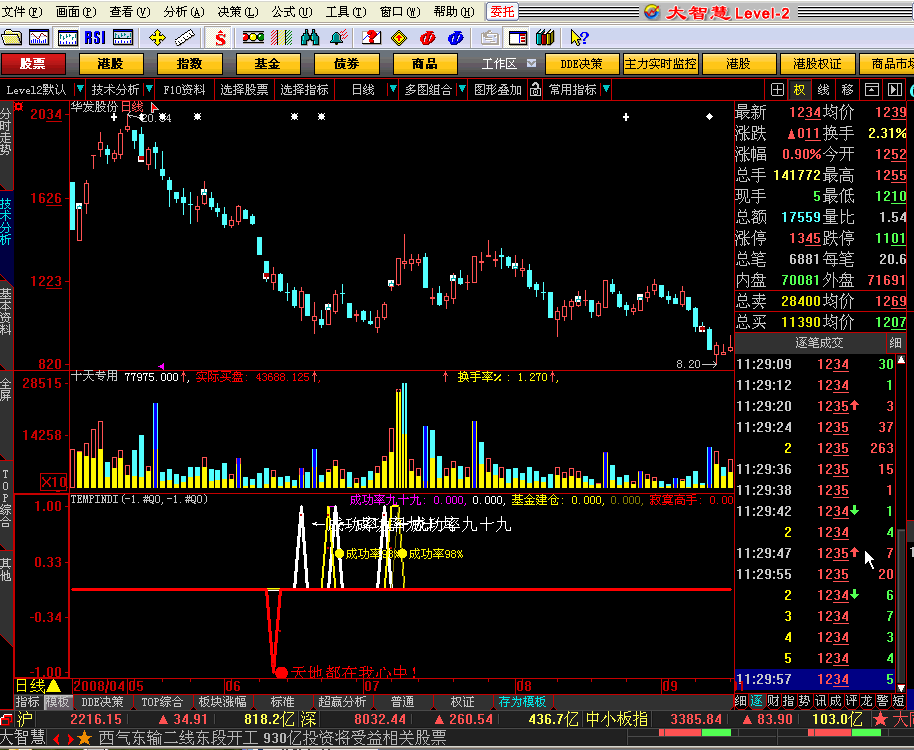Expand the 常用指标 dropdown arrow

click(606, 89)
